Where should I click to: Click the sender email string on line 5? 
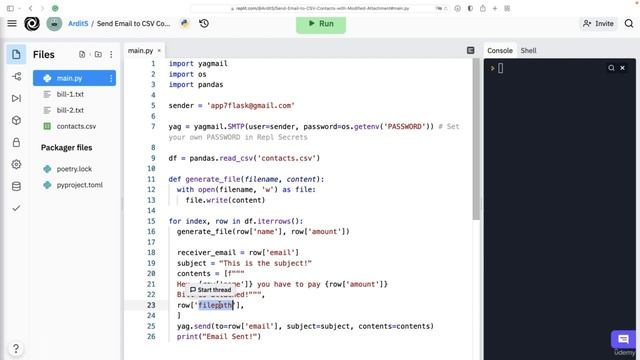pyautogui.click(x=251, y=105)
